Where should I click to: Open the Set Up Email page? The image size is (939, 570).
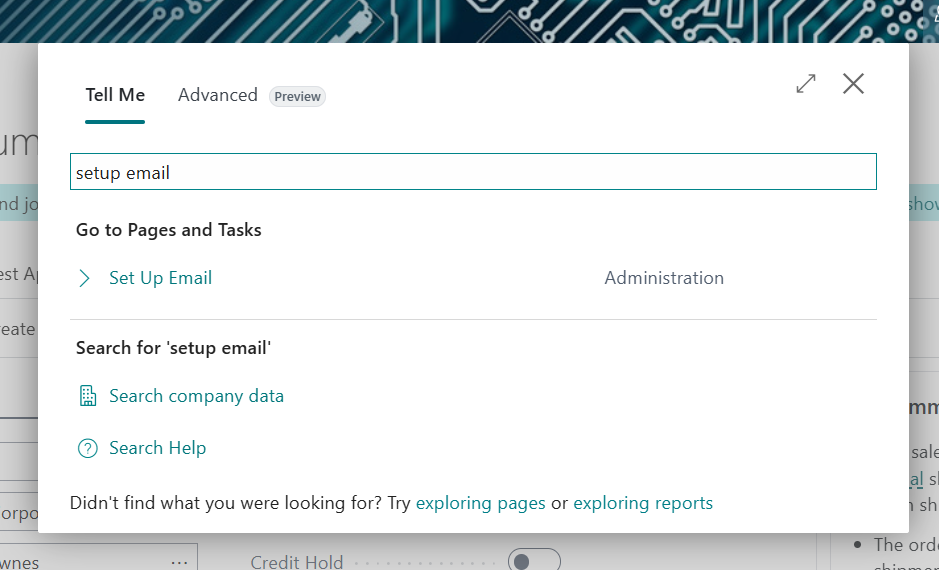(160, 278)
